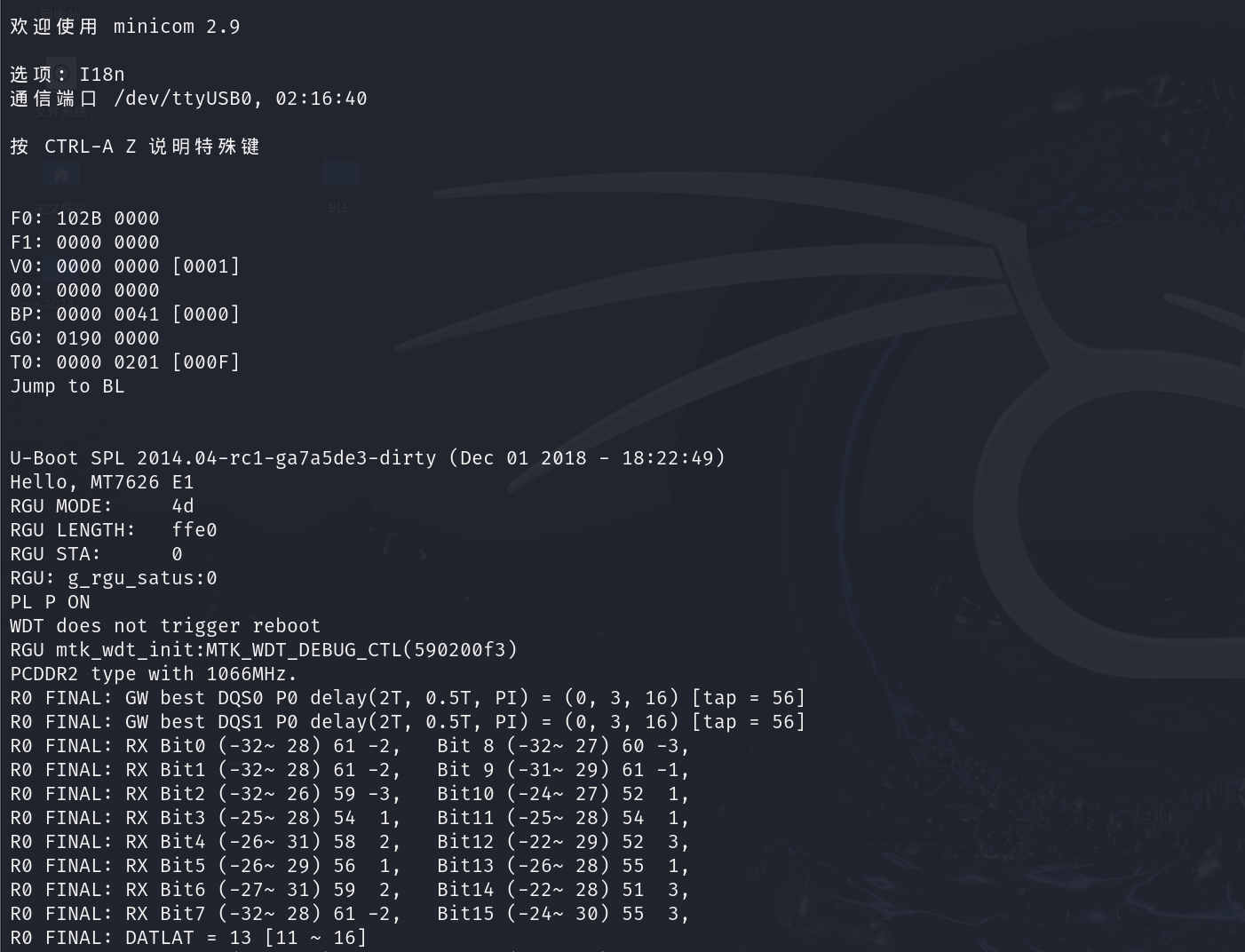Select the PL P ON line

[x=51, y=602]
